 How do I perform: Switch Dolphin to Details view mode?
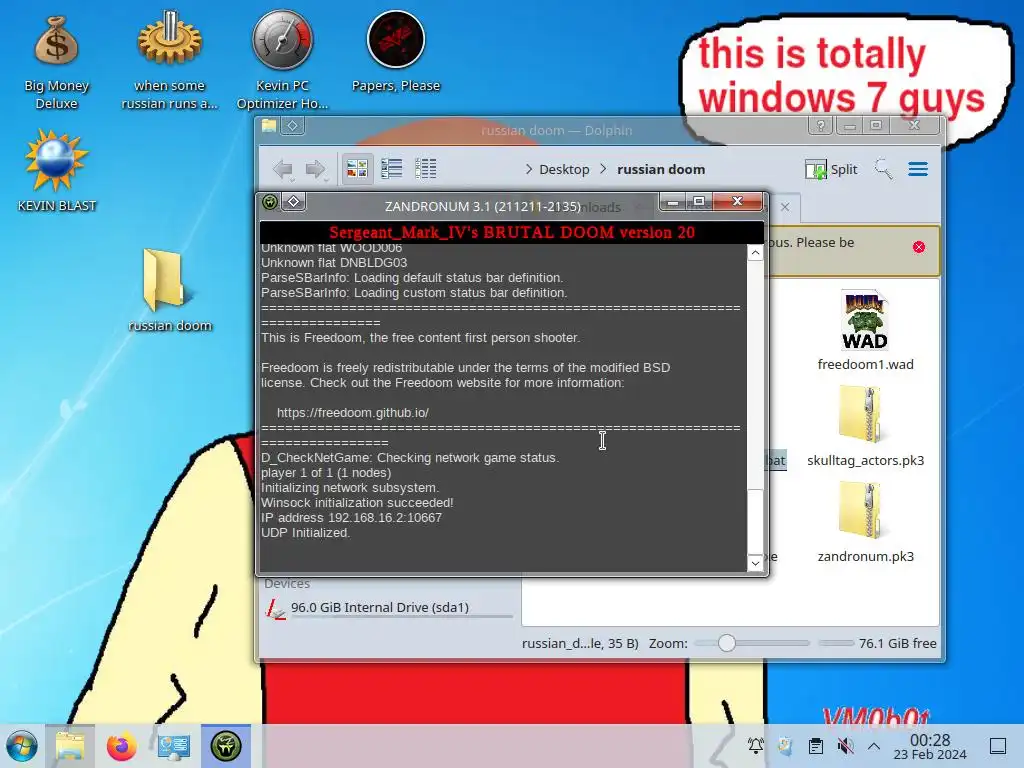pyautogui.click(x=425, y=169)
